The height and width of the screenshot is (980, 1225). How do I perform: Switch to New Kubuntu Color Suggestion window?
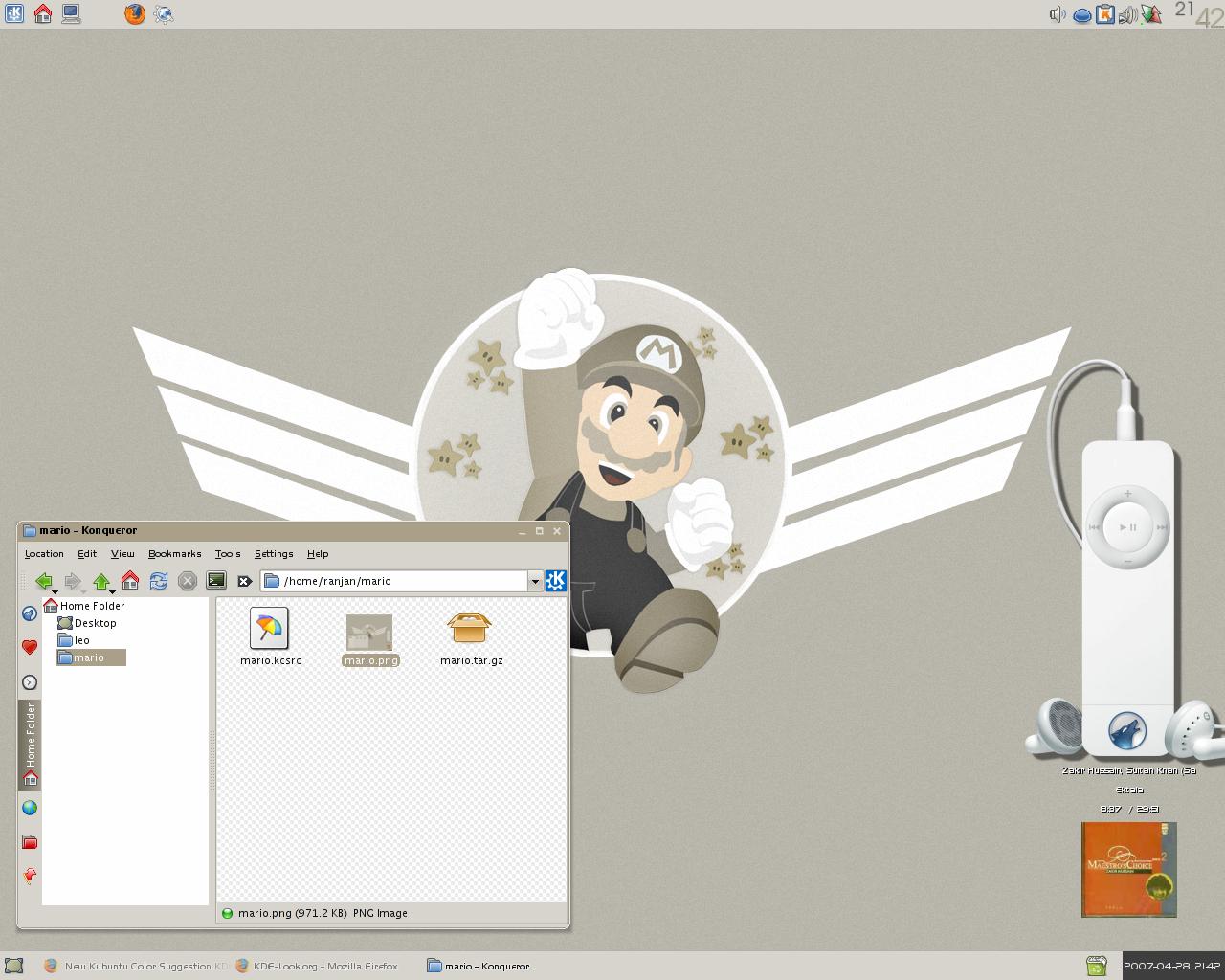136,966
